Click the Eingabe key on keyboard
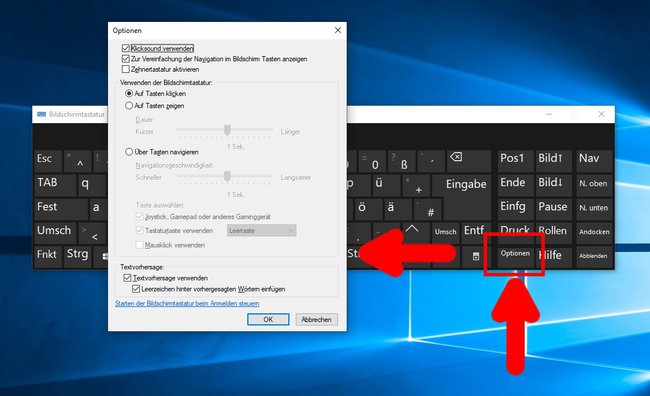650x396 pixels. click(466, 185)
